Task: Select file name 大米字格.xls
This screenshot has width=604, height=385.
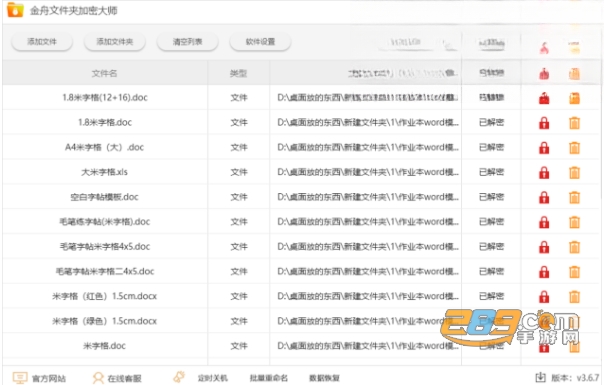Action: [104, 172]
